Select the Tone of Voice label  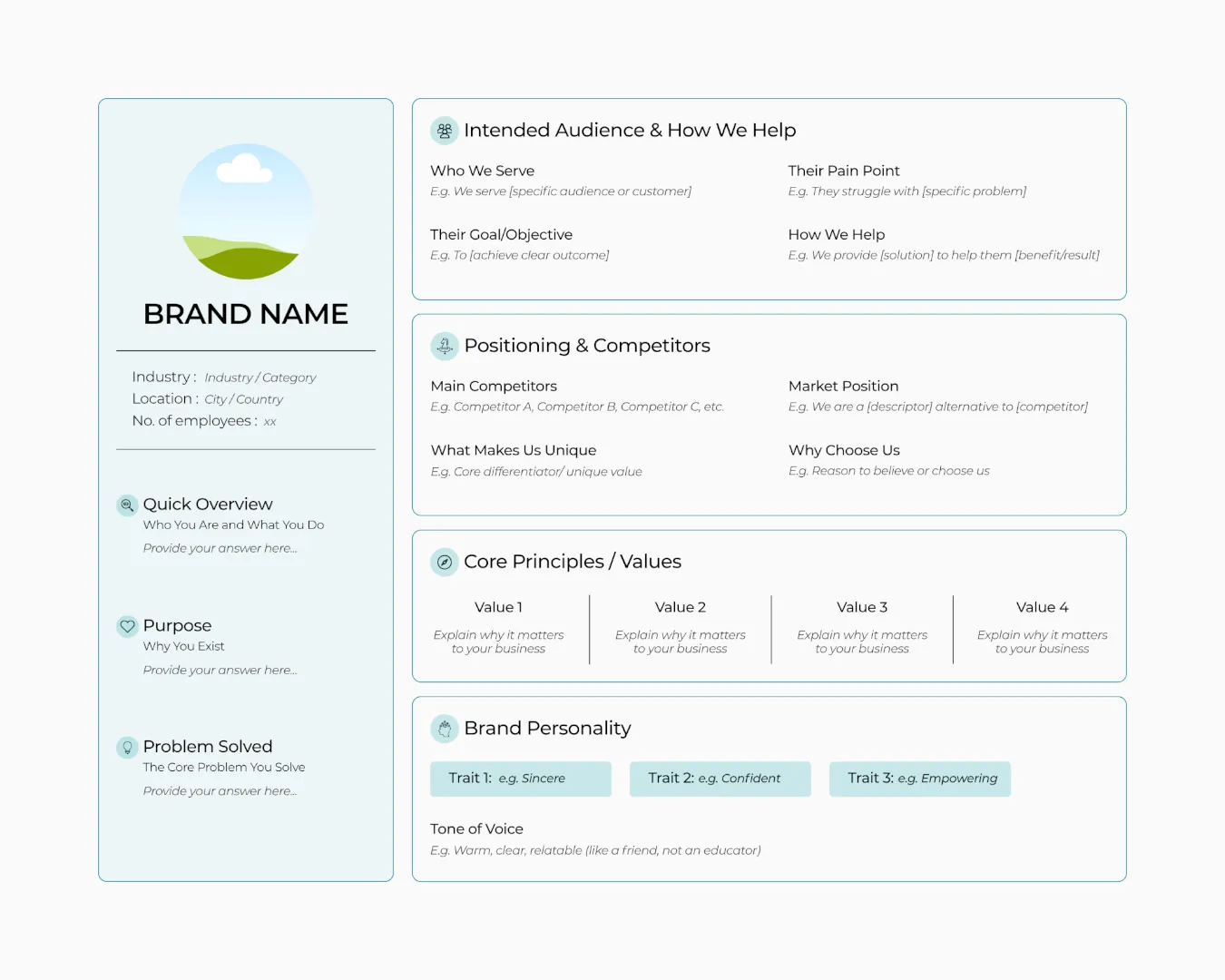click(x=476, y=829)
